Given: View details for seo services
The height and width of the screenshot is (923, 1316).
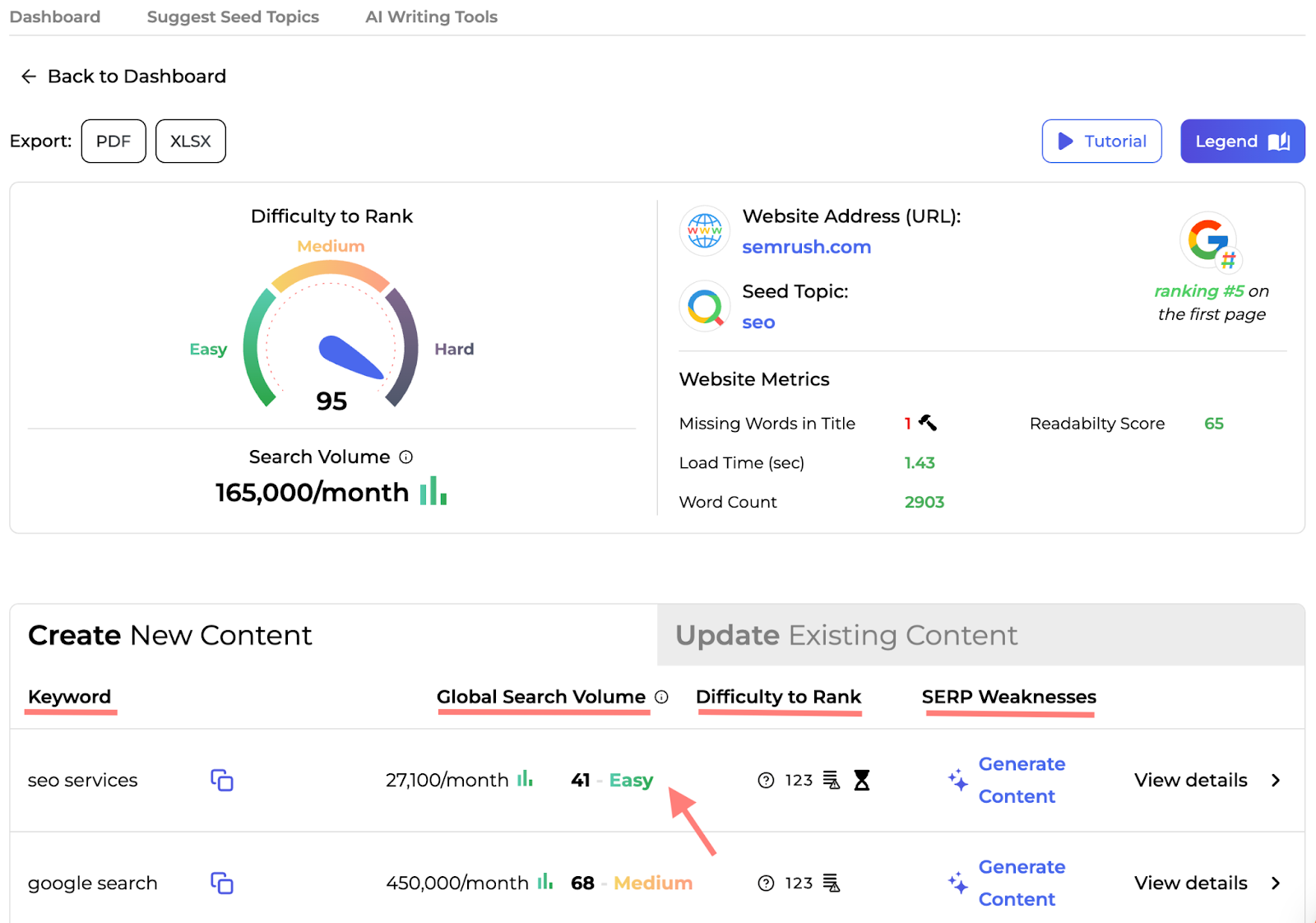Looking at the screenshot, I should (x=1191, y=780).
